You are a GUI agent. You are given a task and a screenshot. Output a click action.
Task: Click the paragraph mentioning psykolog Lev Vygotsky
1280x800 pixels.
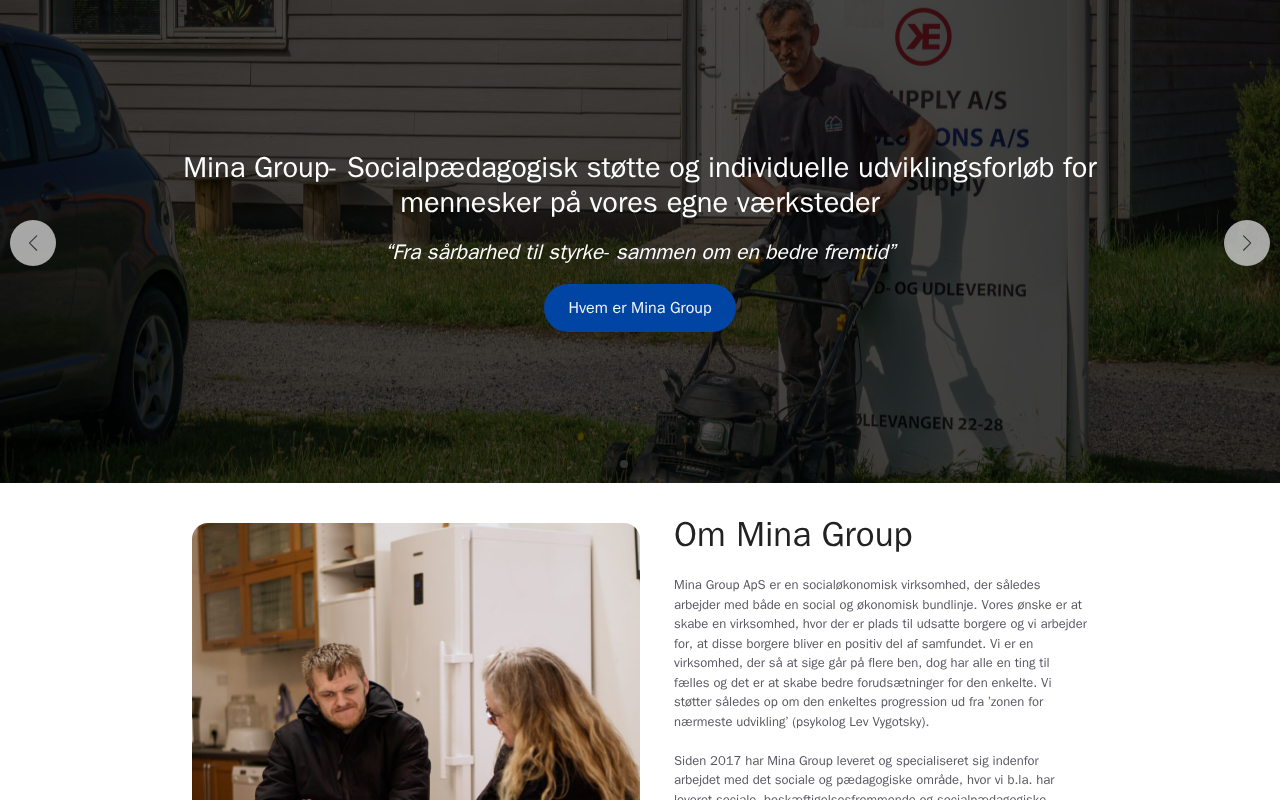tap(880, 653)
